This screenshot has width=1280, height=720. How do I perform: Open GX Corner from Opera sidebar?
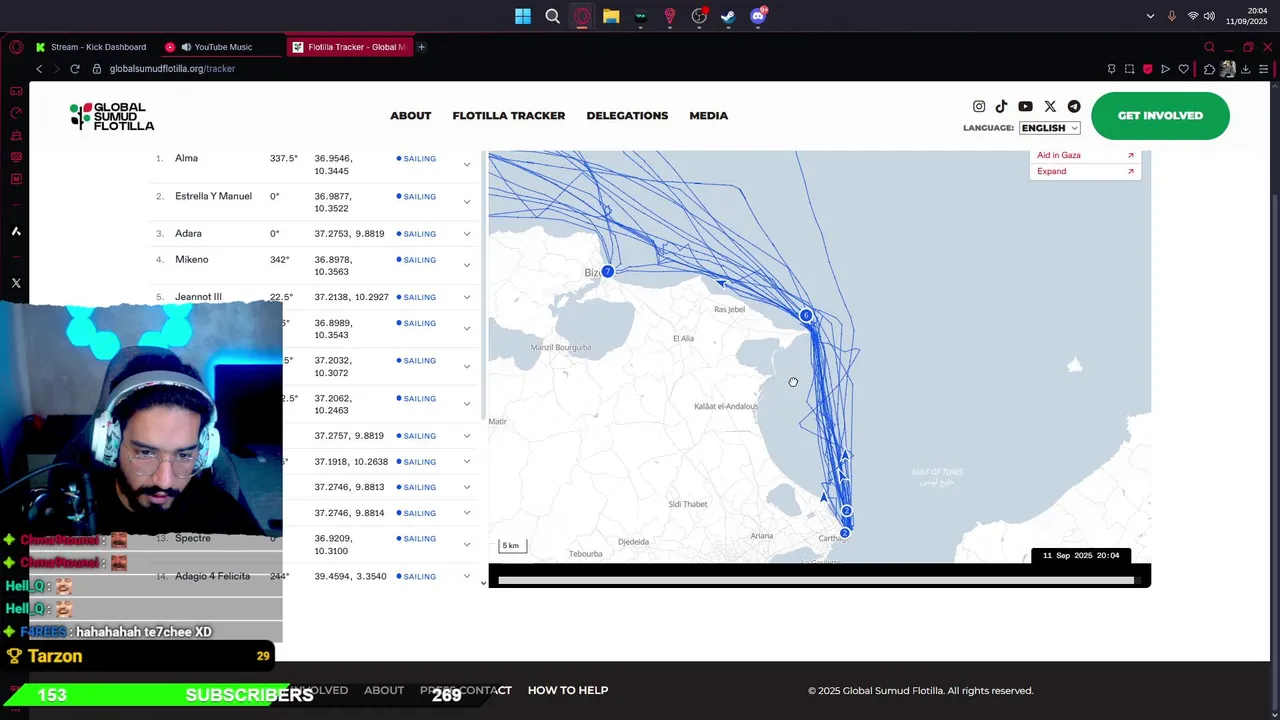16,91
